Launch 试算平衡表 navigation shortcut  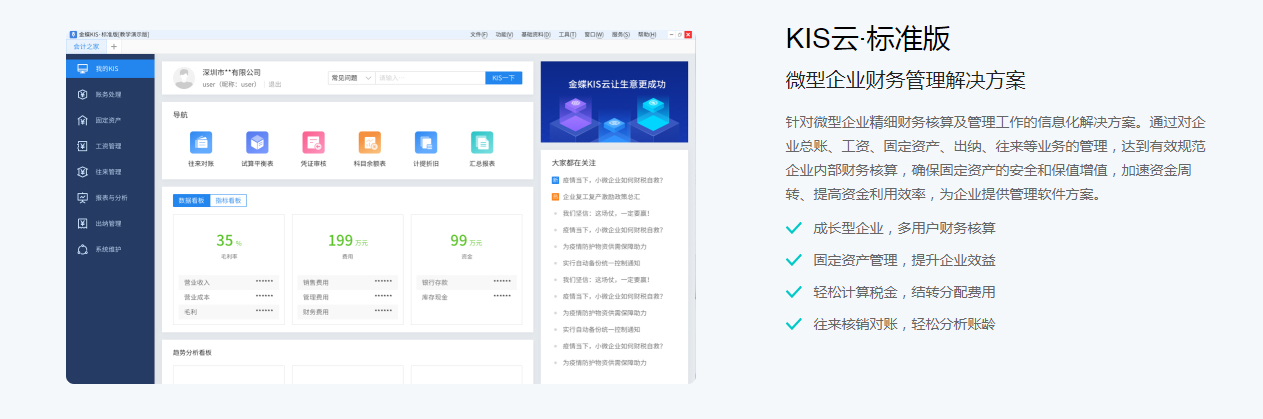257,148
